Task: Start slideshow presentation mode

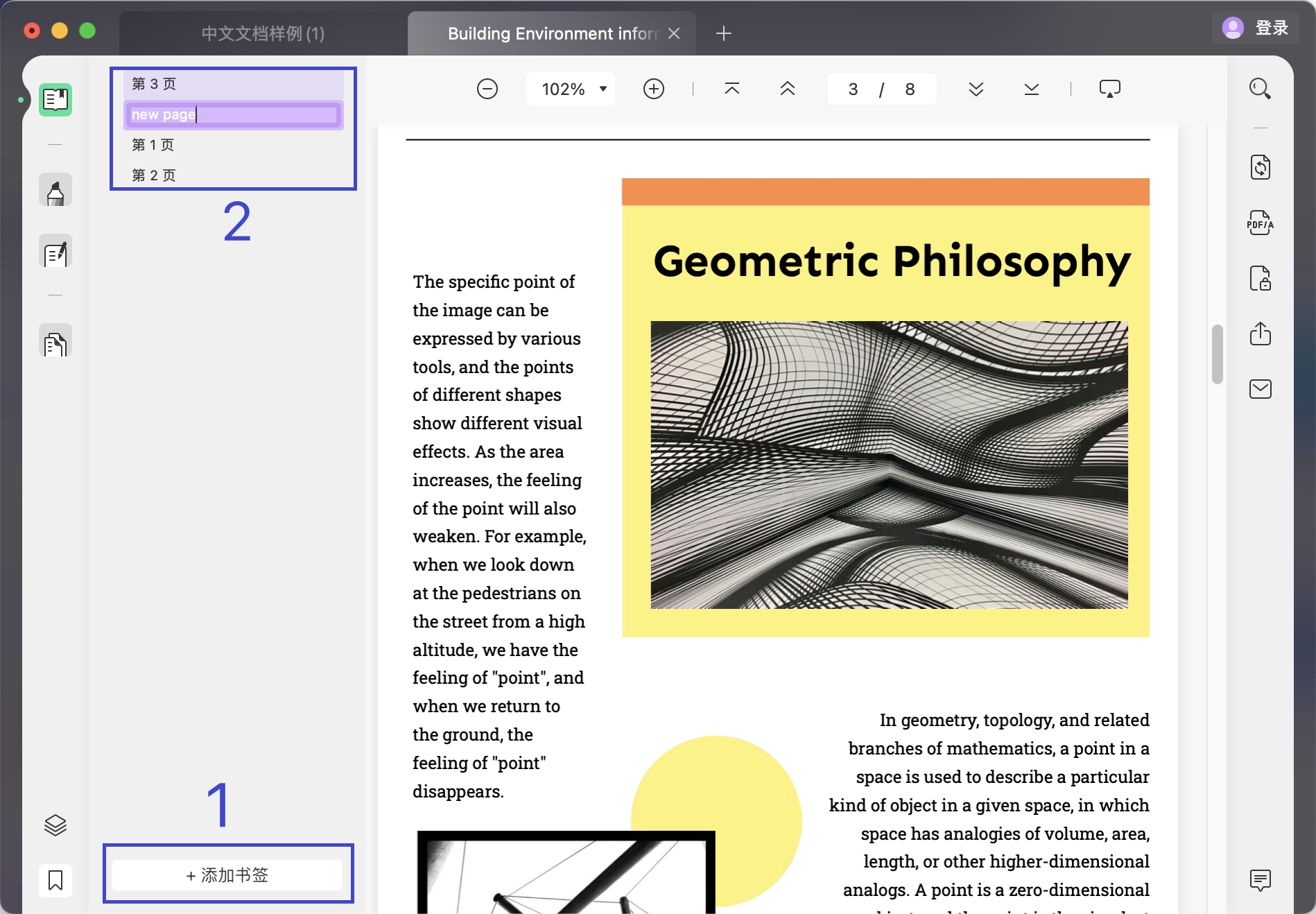Action: point(1110,89)
